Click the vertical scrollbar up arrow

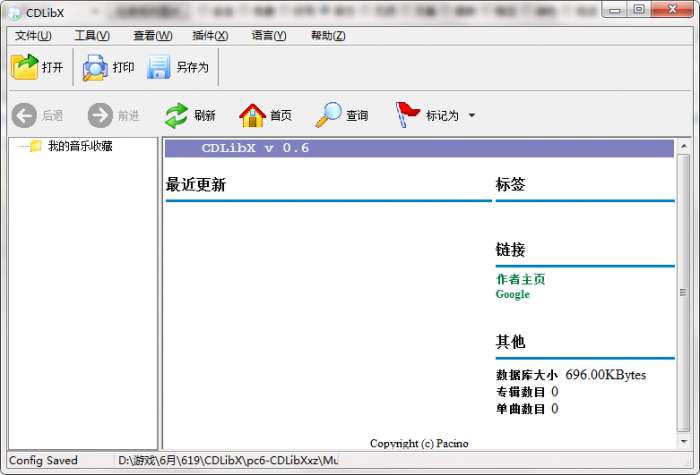click(x=683, y=146)
